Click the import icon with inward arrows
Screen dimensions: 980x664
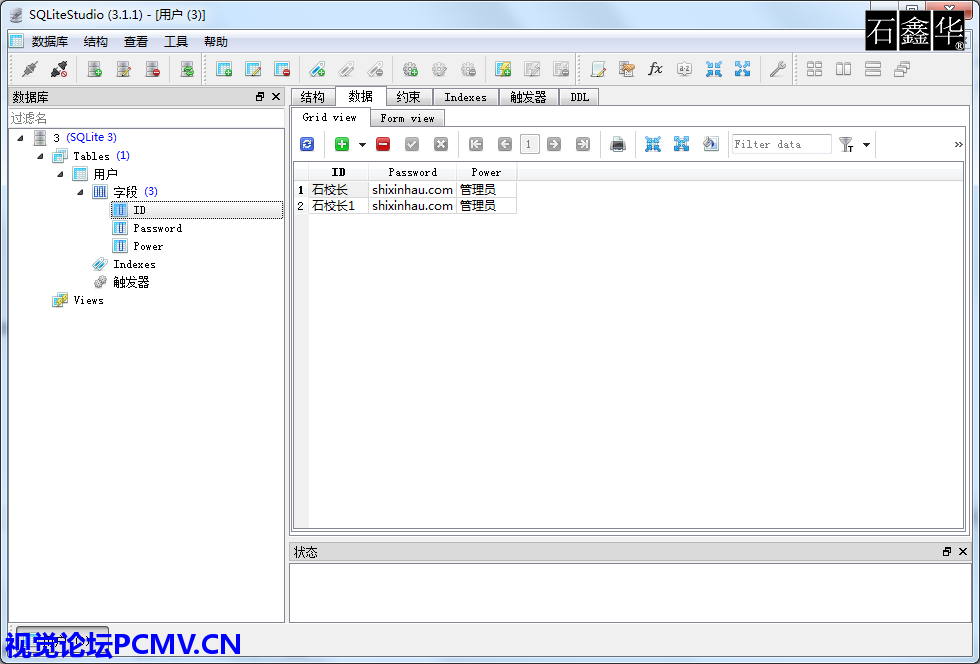click(714, 69)
